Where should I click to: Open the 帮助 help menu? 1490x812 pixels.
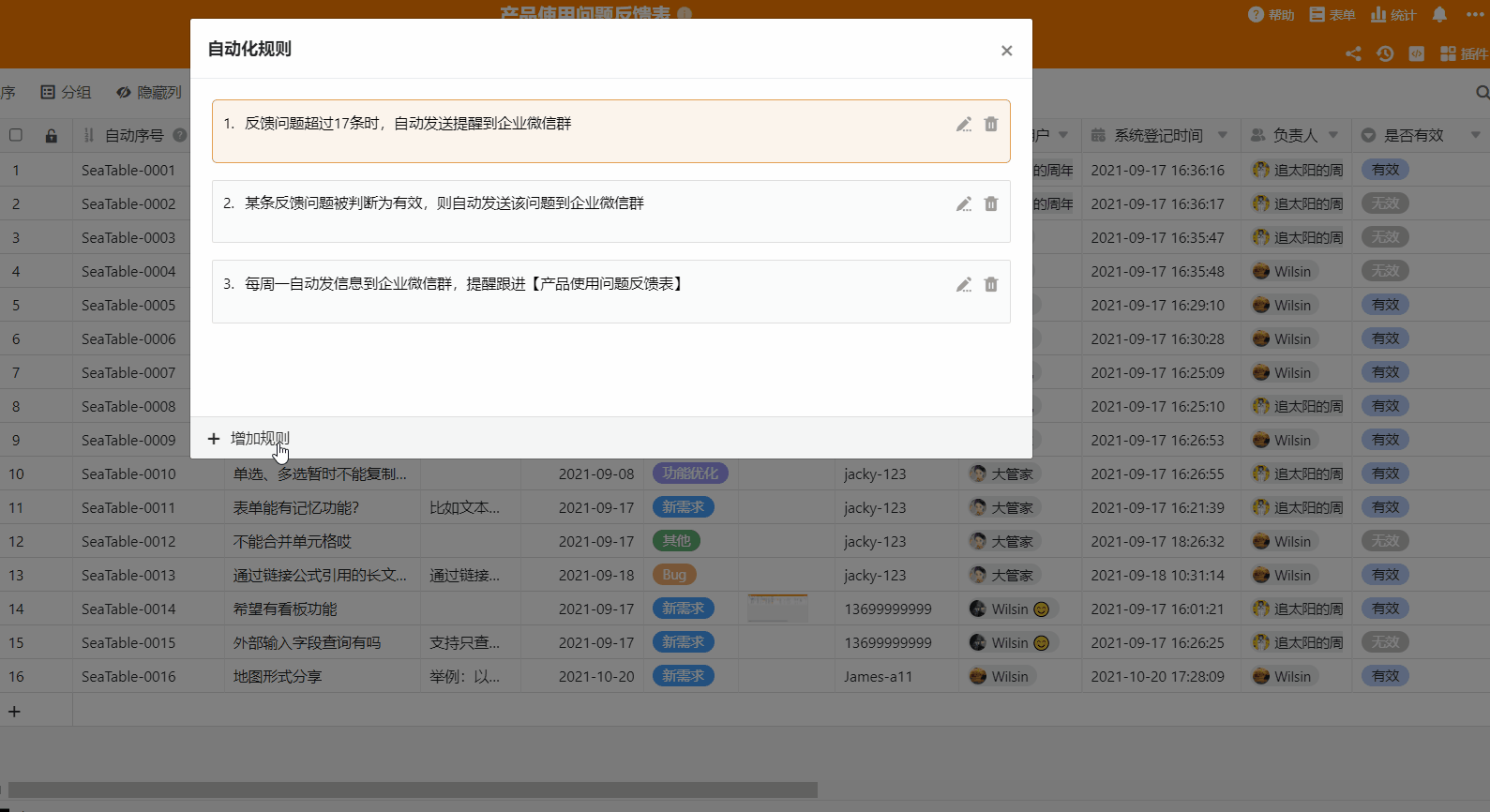point(1272,14)
